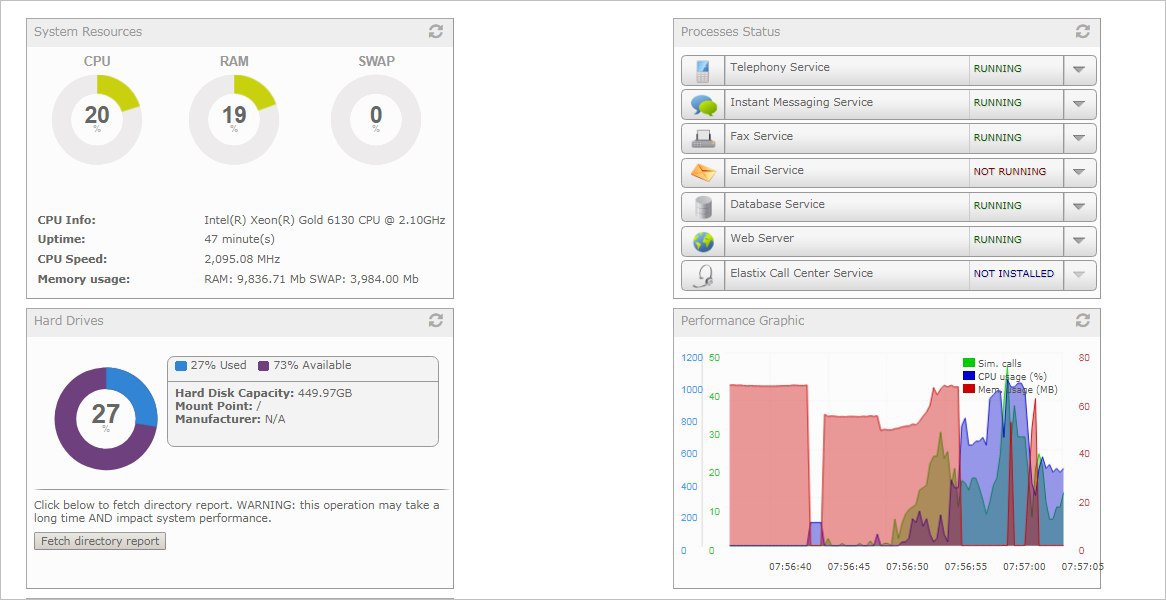
Task: Click the 07:57:00 time axis label
Action: (1024, 567)
